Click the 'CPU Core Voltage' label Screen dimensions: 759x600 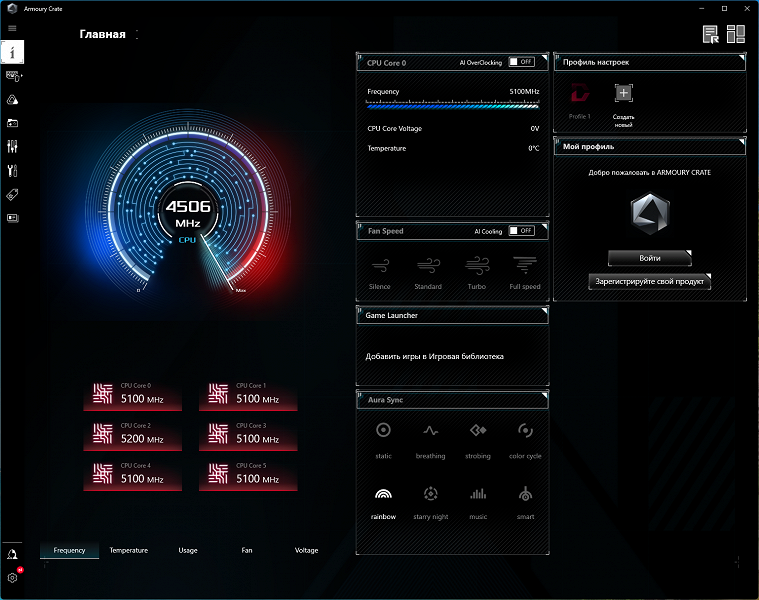click(x=395, y=129)
